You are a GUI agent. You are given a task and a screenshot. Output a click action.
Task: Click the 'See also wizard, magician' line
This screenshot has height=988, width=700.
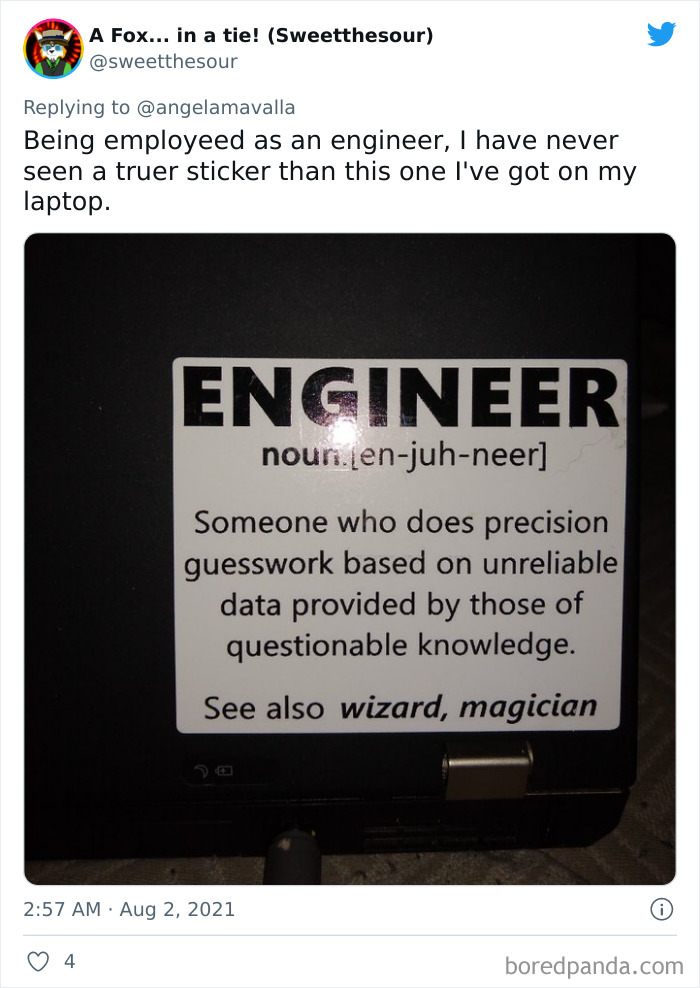(400, 707)
